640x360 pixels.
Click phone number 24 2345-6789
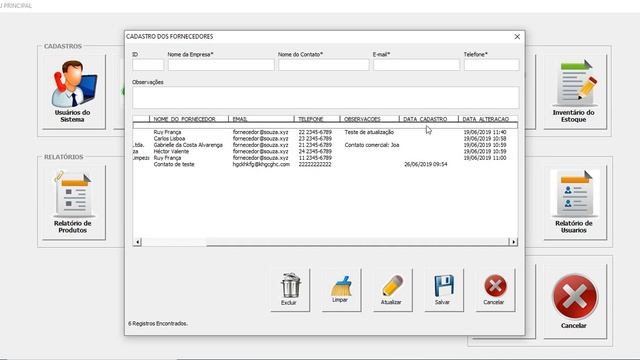click(315, 151)
